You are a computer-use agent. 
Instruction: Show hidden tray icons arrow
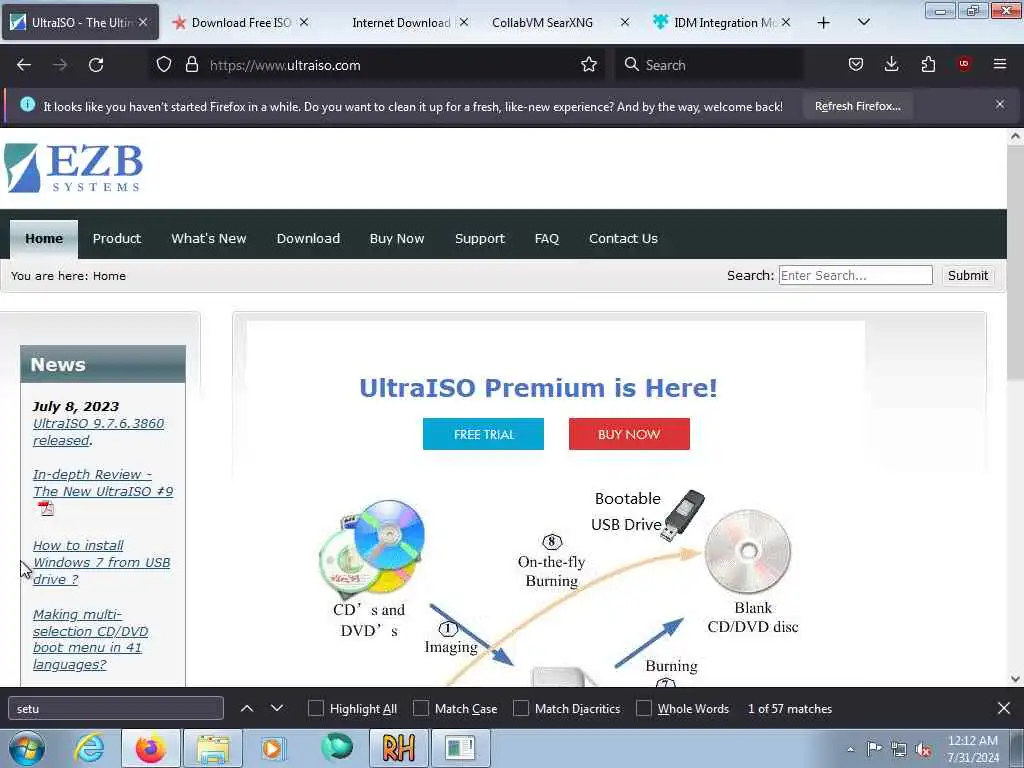coord(850,749)
